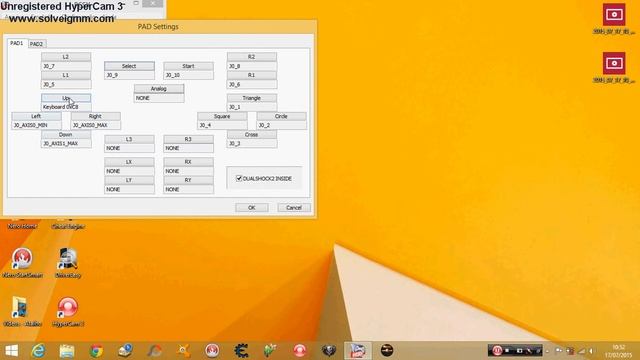Click the L2 mapping button
Viewport: 640px width, 360px height.
click(66, 57)
